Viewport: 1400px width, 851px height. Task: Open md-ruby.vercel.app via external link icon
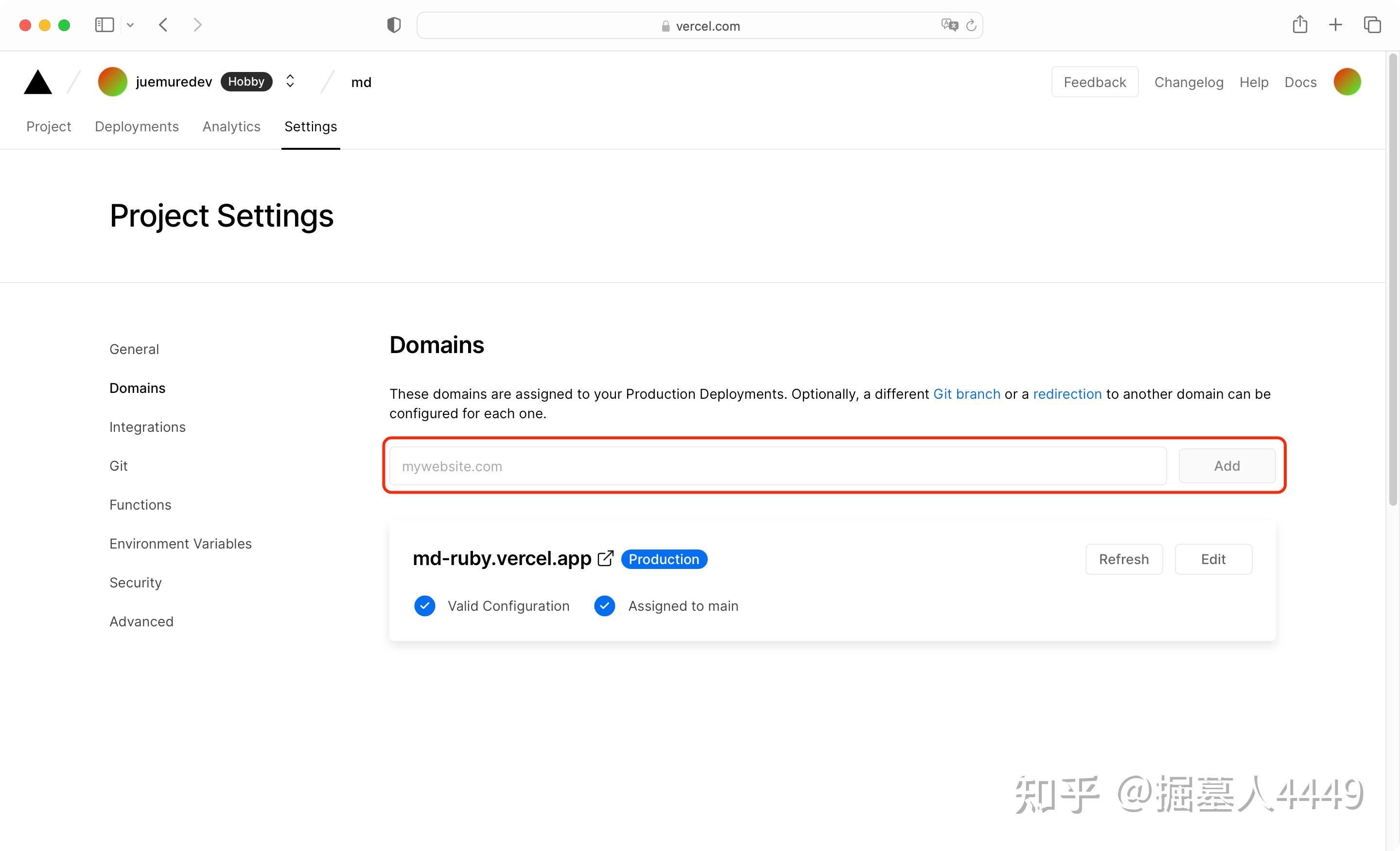pyautogui.click(x=605, y=558)
